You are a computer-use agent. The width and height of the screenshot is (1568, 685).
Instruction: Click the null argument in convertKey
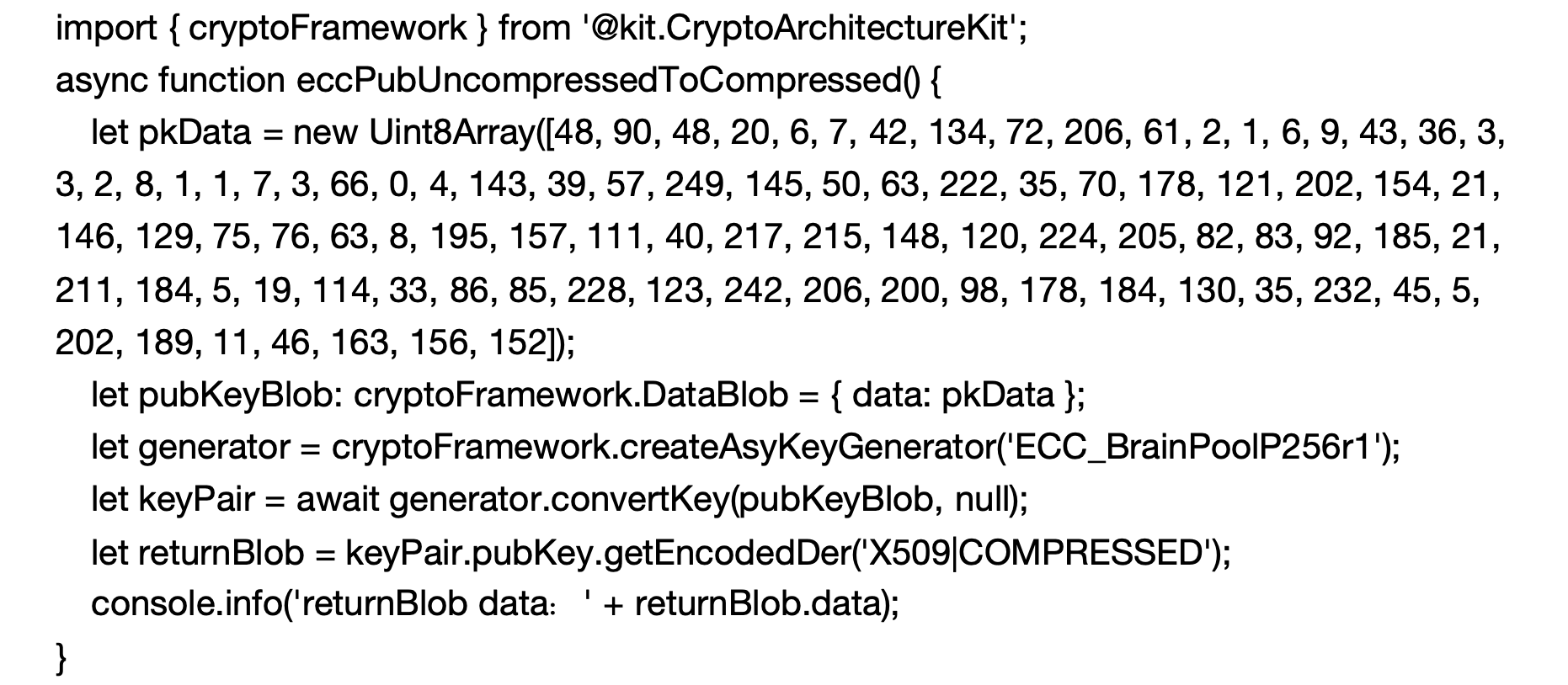tap(982, 500)
